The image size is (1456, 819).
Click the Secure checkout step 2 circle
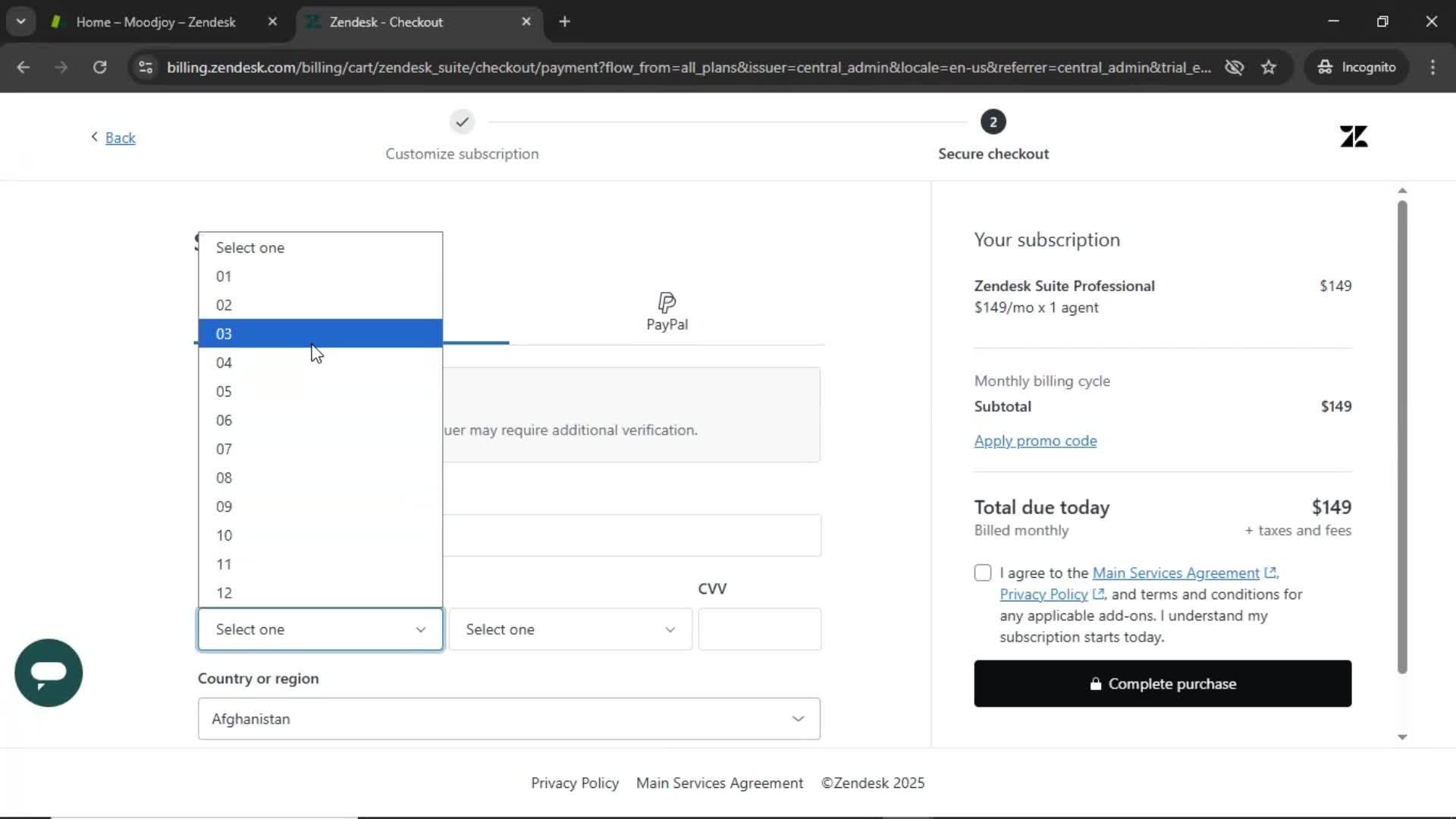(x=993, y=122)
